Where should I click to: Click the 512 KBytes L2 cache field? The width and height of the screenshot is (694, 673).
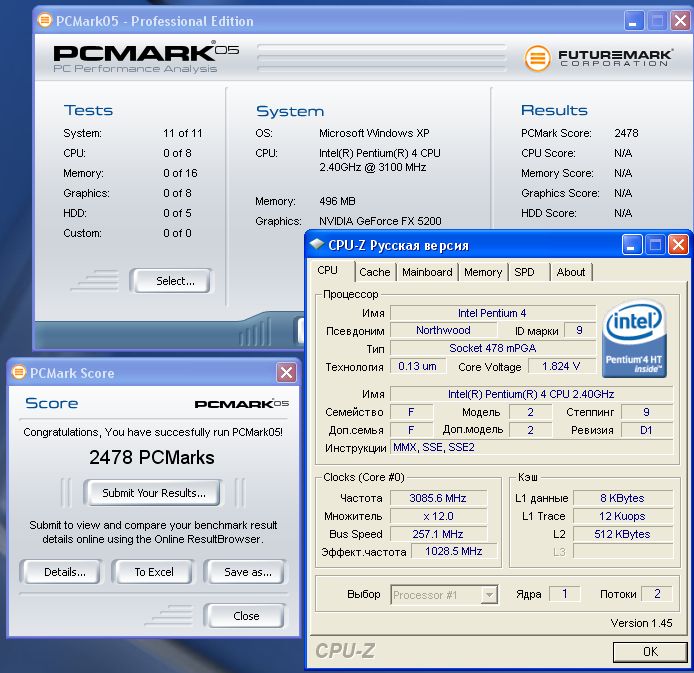coord(623,534)
